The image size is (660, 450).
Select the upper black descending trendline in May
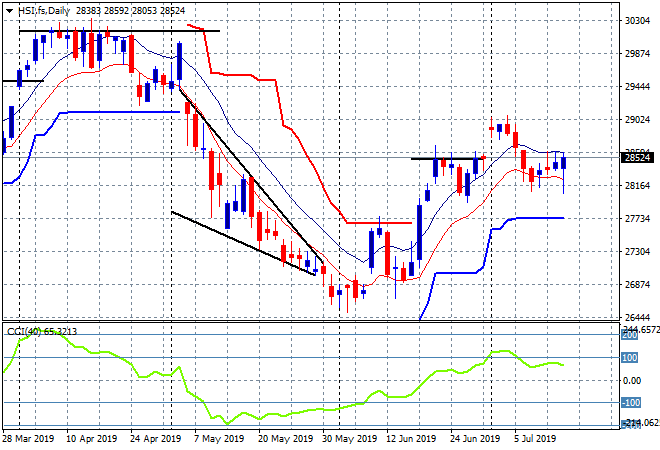(x=251, y=175)
